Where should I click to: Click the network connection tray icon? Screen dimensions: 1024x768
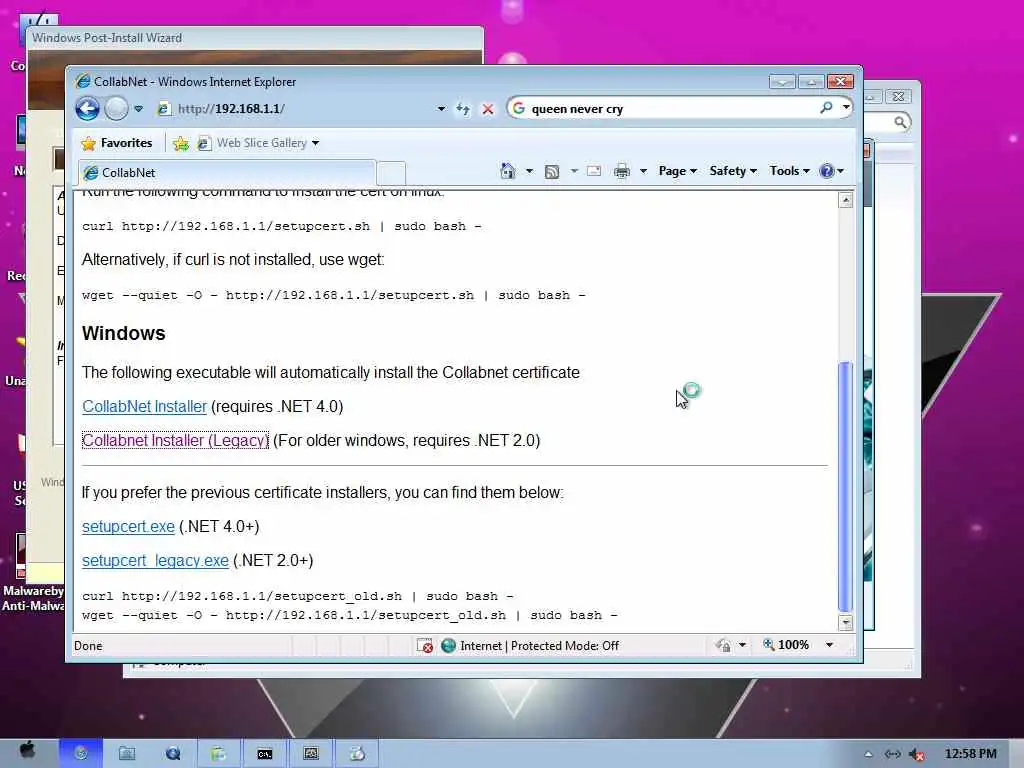(x=892, y=754)
